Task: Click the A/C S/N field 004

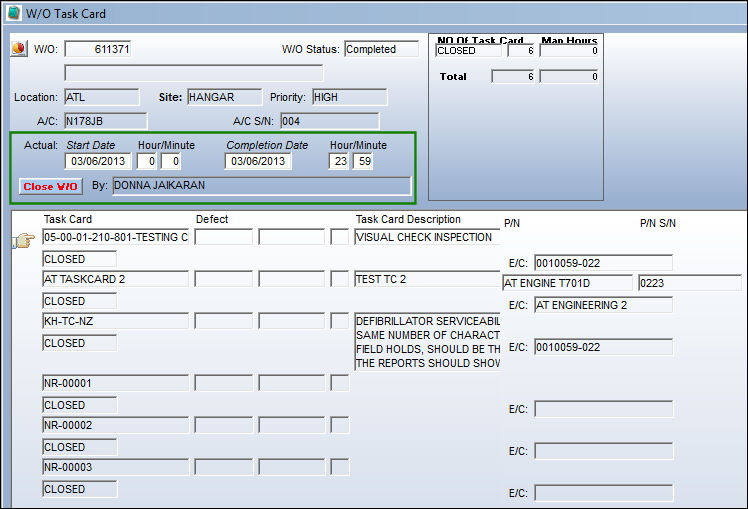Action: (330, 121)
